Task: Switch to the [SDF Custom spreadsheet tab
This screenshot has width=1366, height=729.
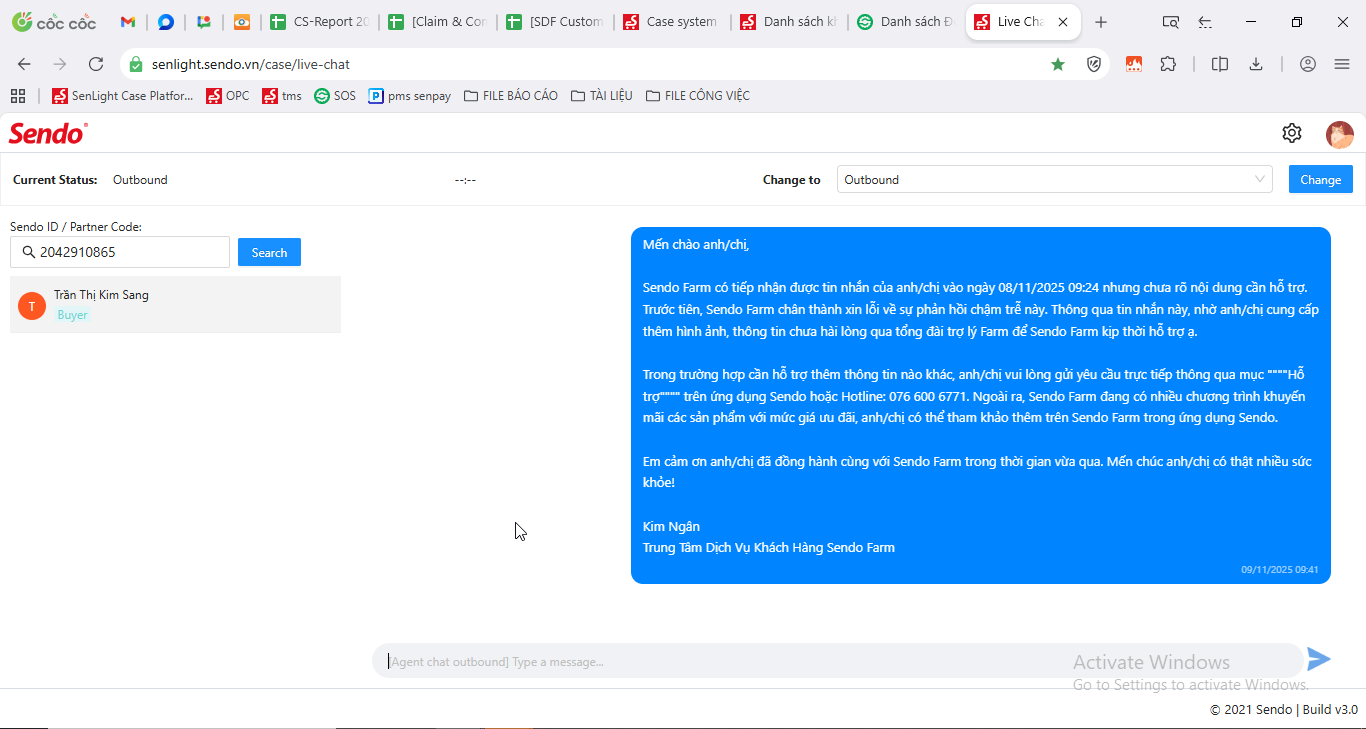Action: click(x=556, y=22)
